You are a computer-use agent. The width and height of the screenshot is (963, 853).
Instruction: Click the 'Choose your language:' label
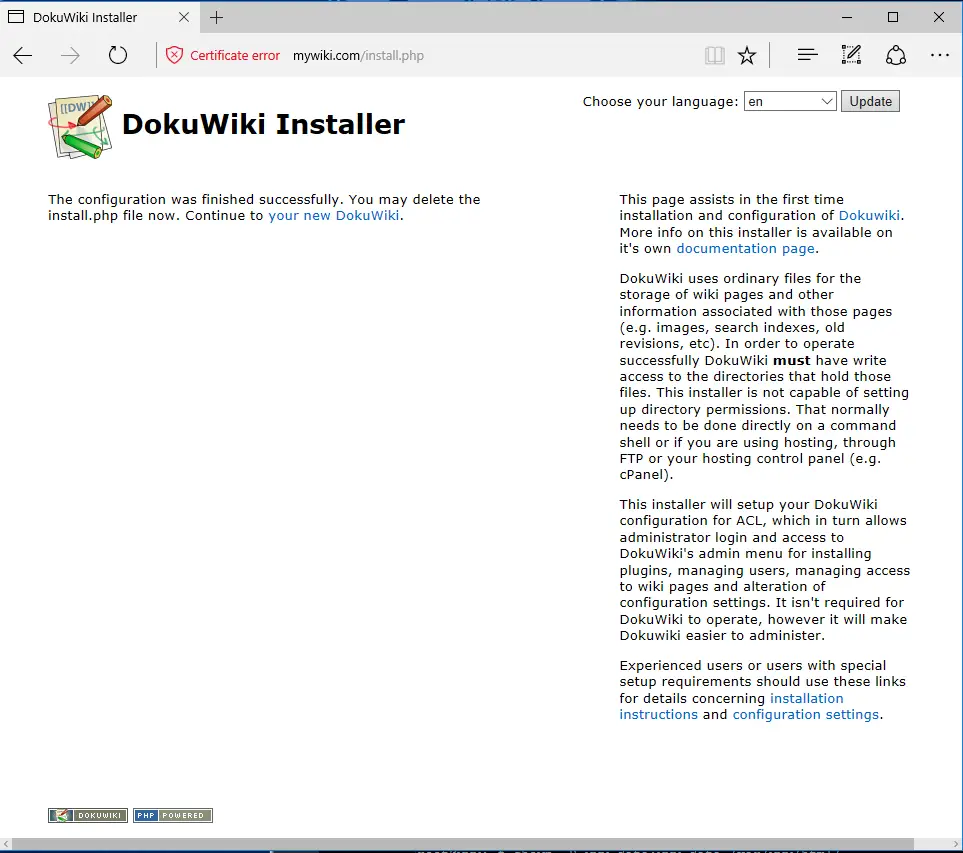point(660,101)
